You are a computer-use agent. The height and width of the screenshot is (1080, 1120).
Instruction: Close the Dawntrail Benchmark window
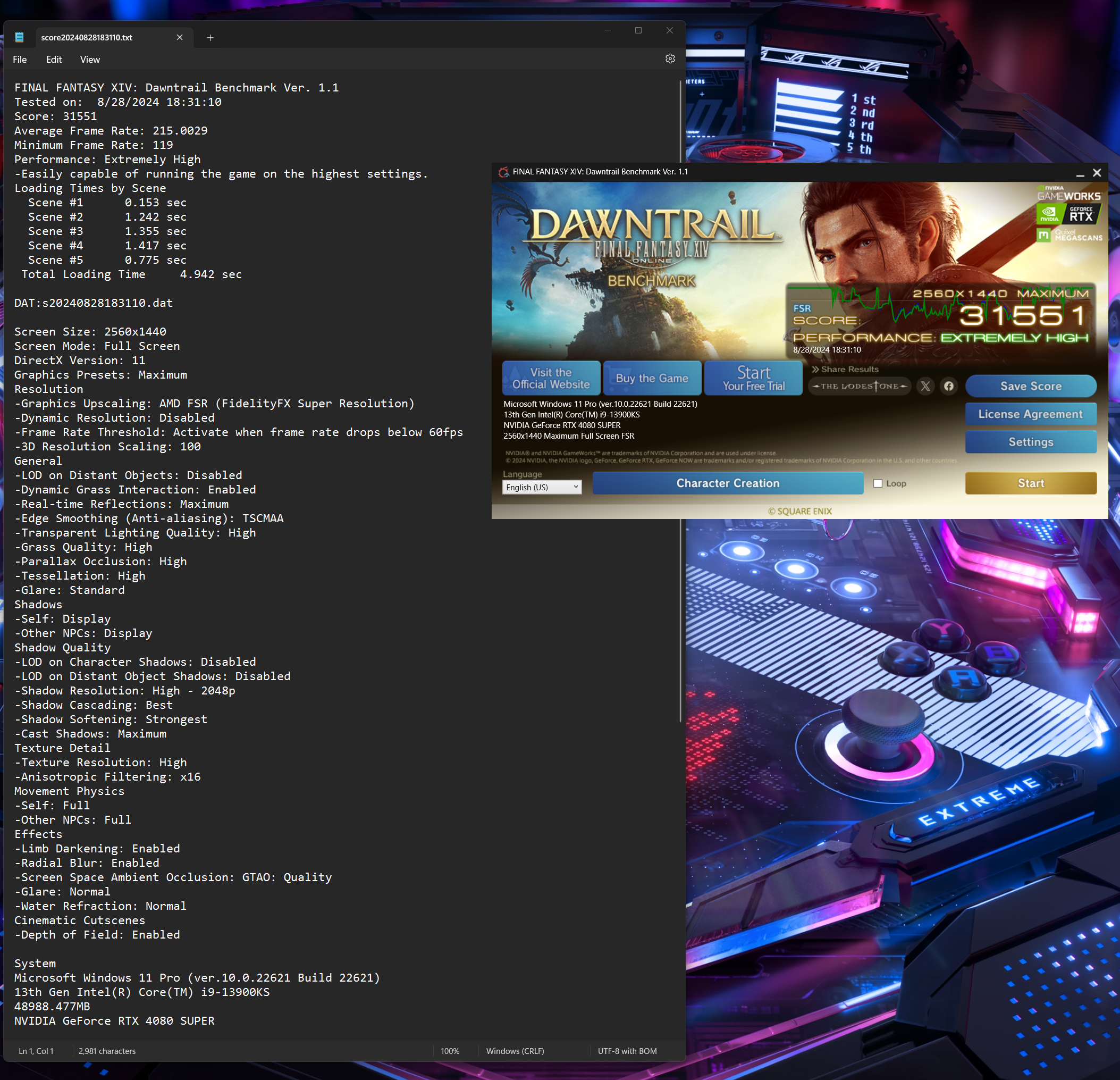click(1097, 173)
